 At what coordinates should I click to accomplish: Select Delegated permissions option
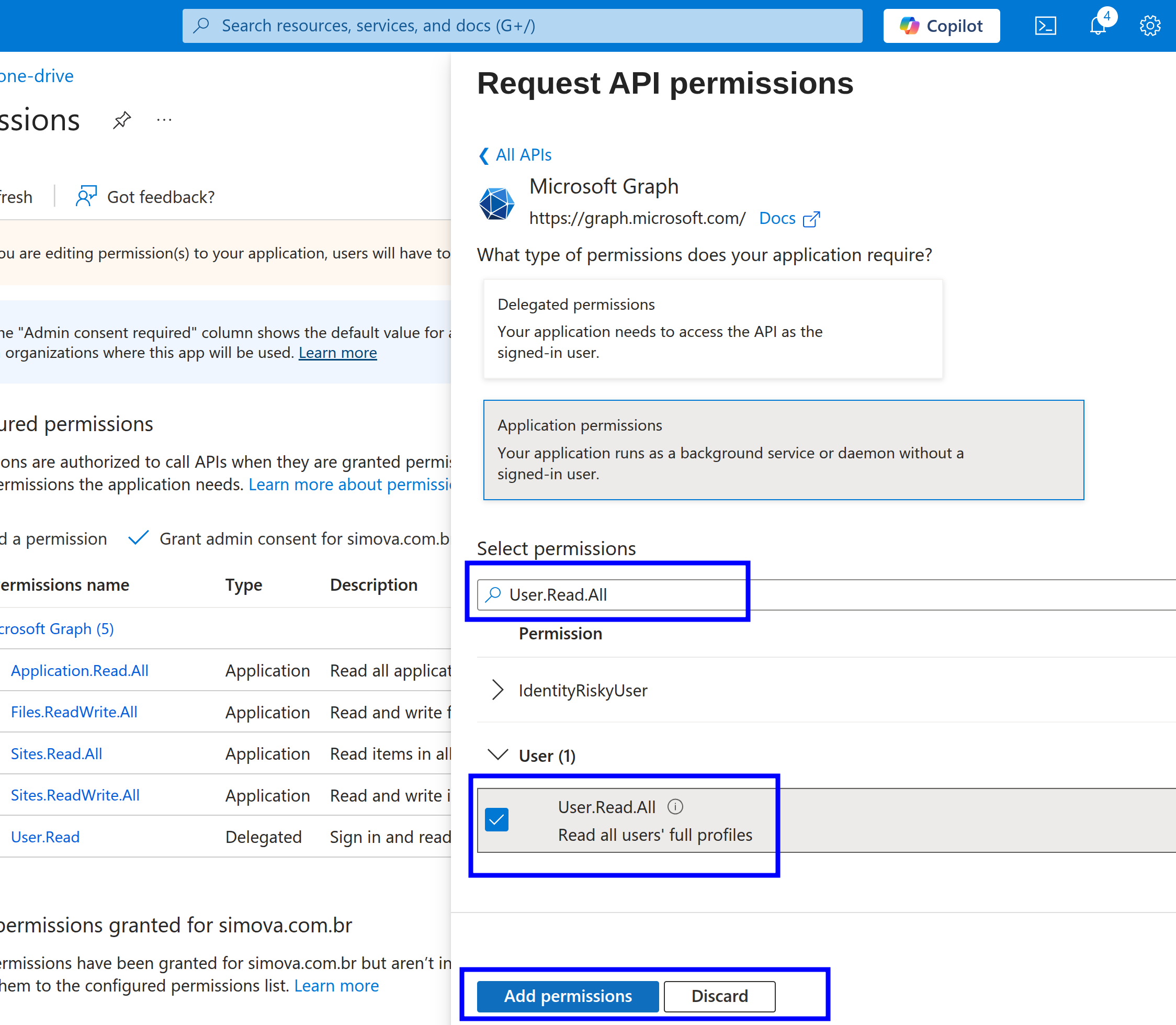(712, 328)
